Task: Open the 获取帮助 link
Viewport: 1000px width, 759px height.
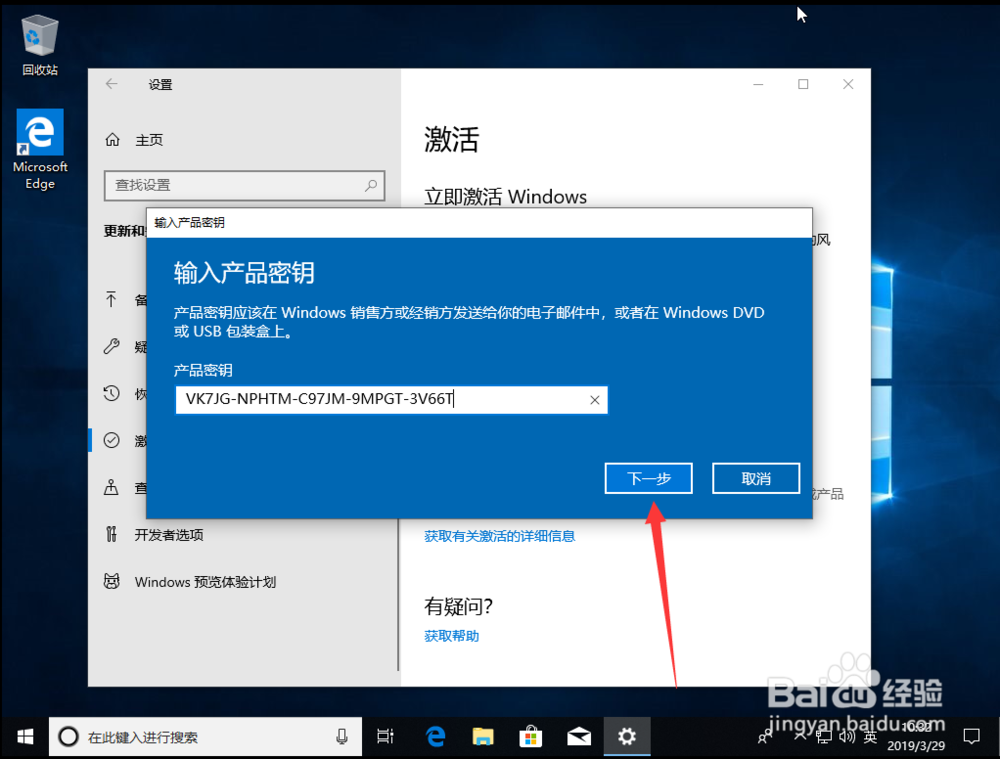Action: click(x=452, y=636)
